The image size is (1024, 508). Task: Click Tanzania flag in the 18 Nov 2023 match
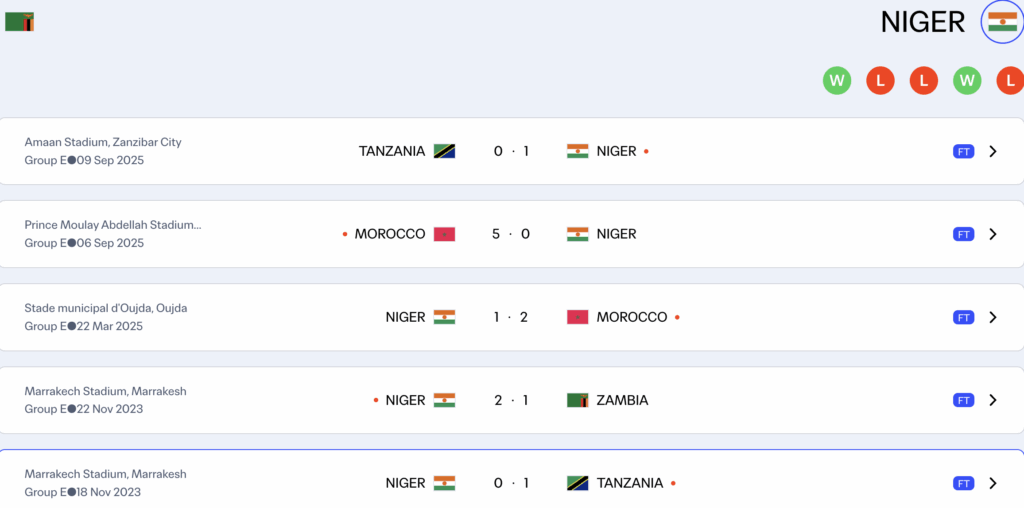tap(577, 483)
